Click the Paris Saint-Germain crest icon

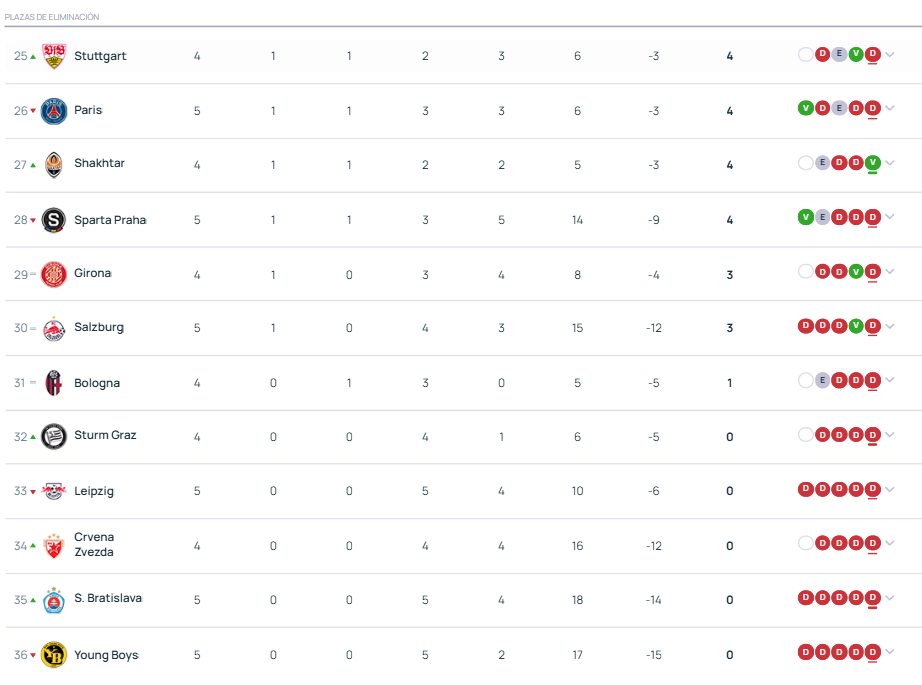click(x=54, y=111)
